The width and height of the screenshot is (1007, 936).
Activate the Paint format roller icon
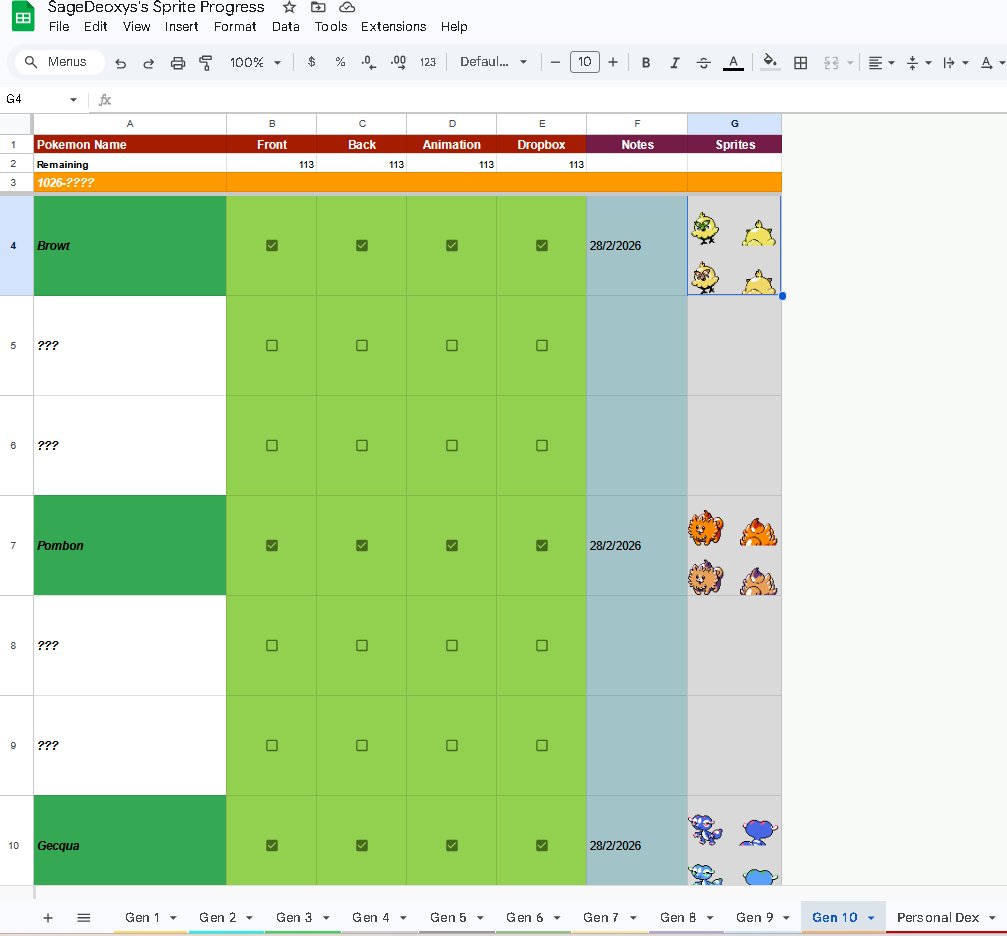(206, 63)
